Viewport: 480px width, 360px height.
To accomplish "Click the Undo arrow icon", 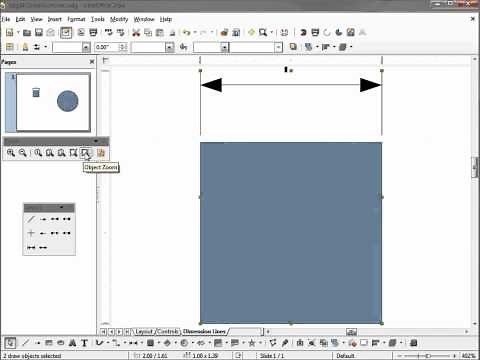I will [187, 32].
